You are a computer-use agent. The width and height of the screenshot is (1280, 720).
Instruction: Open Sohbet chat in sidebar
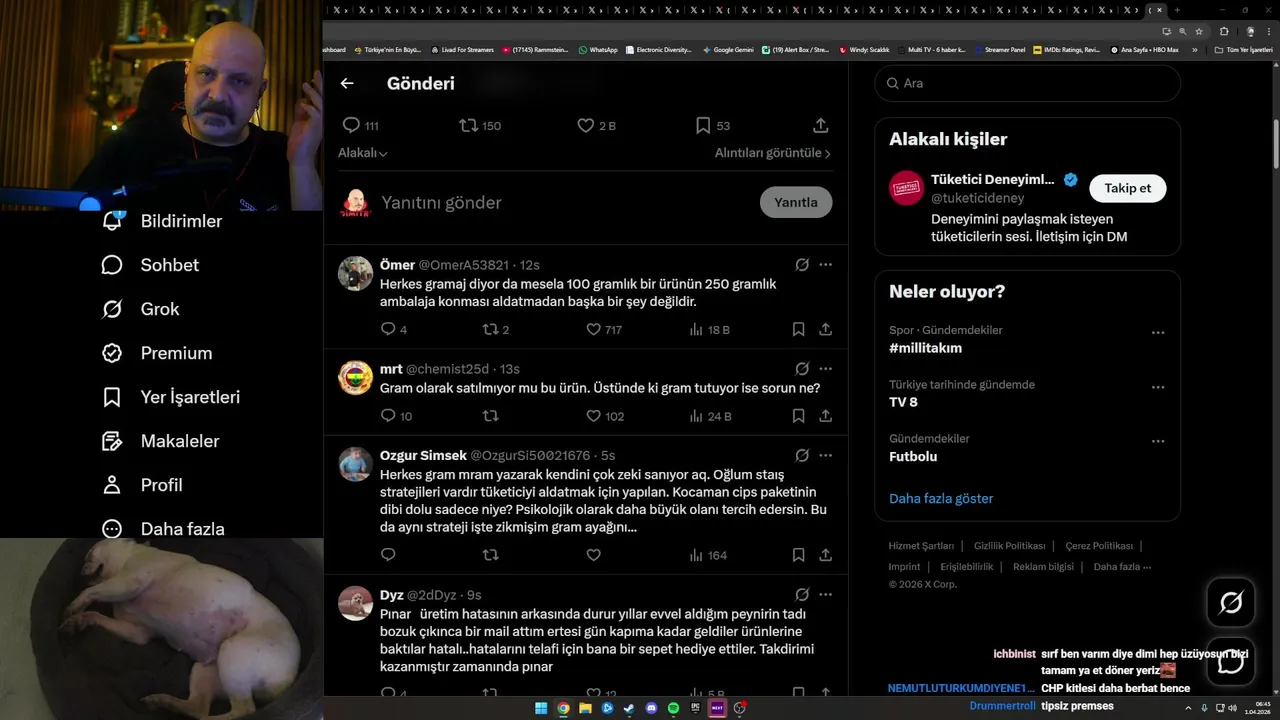point(150,265)
